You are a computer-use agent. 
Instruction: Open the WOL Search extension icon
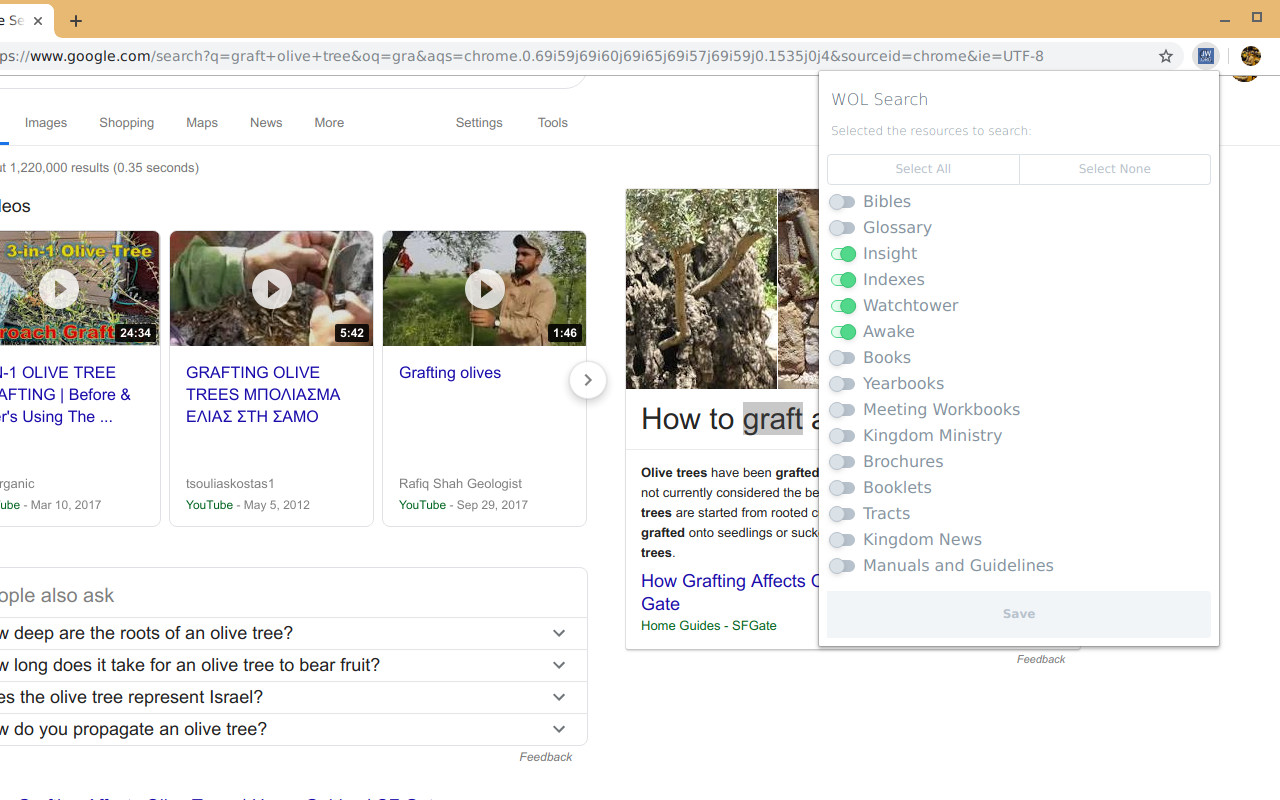[x=1206, y=56]
